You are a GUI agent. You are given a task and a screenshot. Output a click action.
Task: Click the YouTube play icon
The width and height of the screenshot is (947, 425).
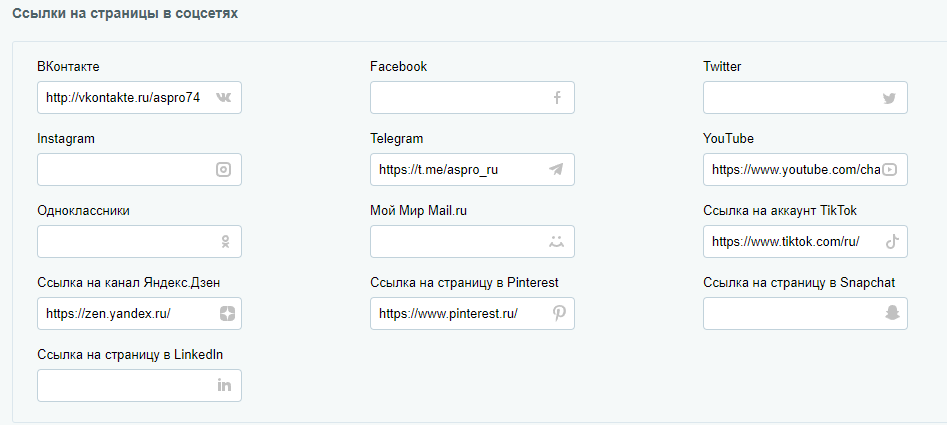pyautogui.click(x=889, y=170)
